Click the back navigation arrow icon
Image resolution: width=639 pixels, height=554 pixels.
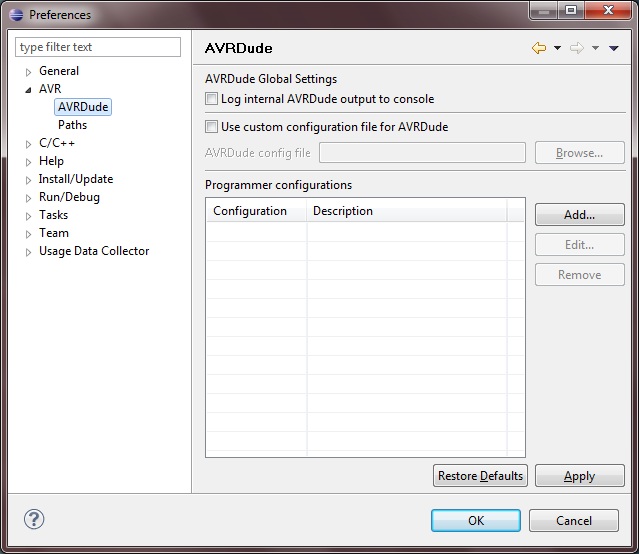pos(539,48)
